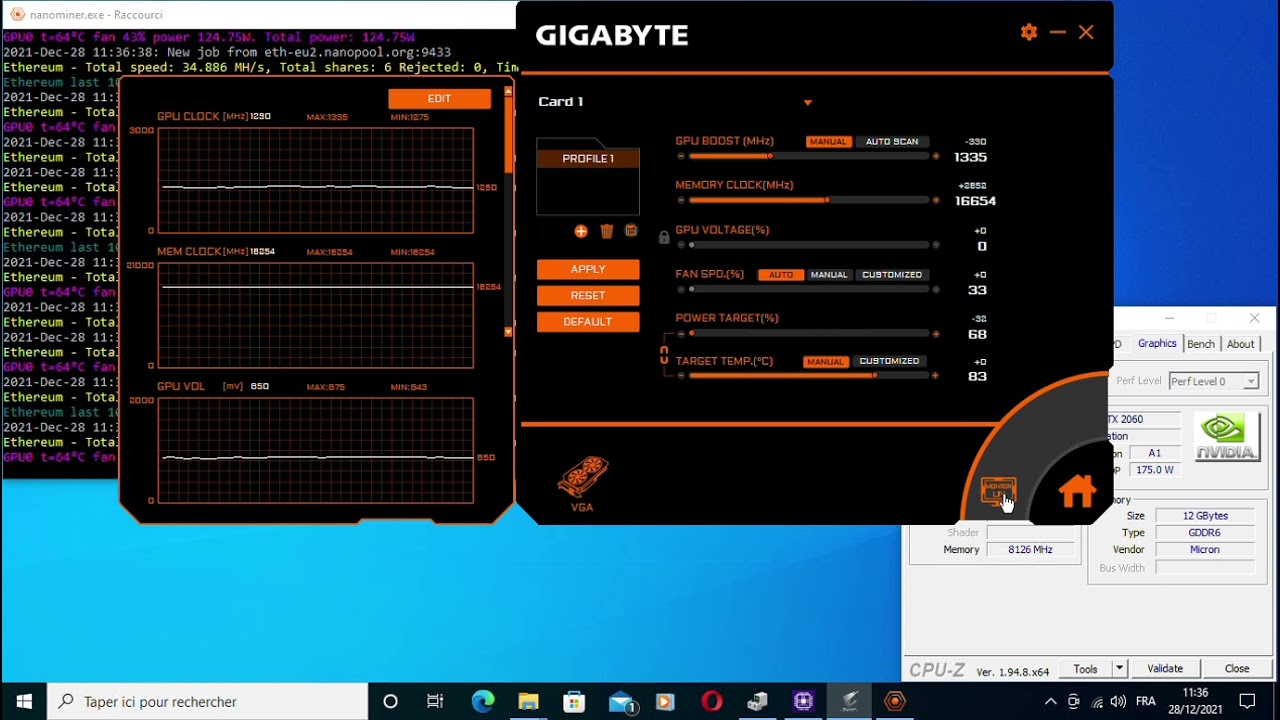Enable AUTO SCAN for GPU Boost
This screenshot has height=720, width=1280.
point(892,142)
